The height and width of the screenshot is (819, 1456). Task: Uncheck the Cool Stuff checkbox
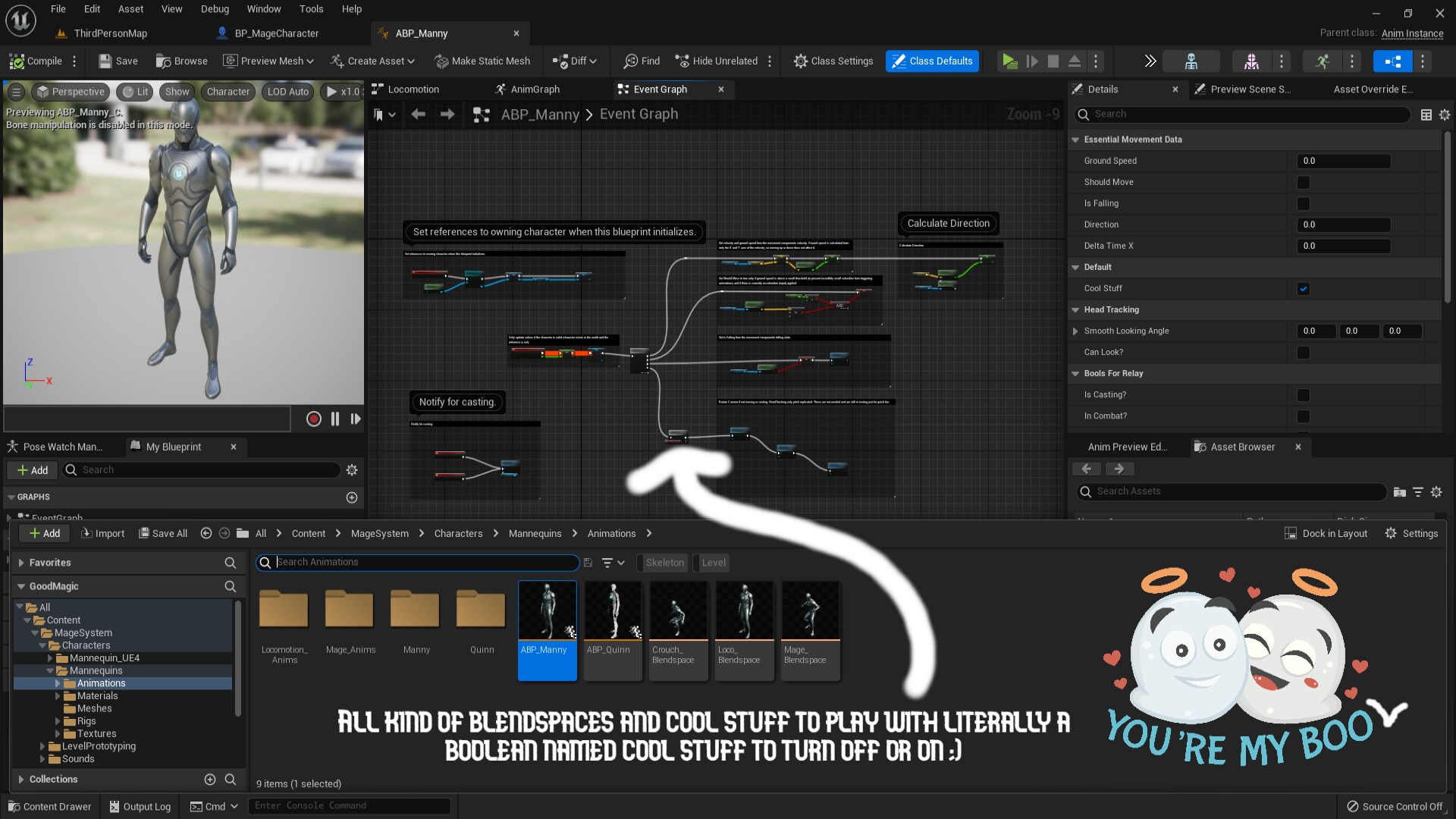tap(1303, 289)
